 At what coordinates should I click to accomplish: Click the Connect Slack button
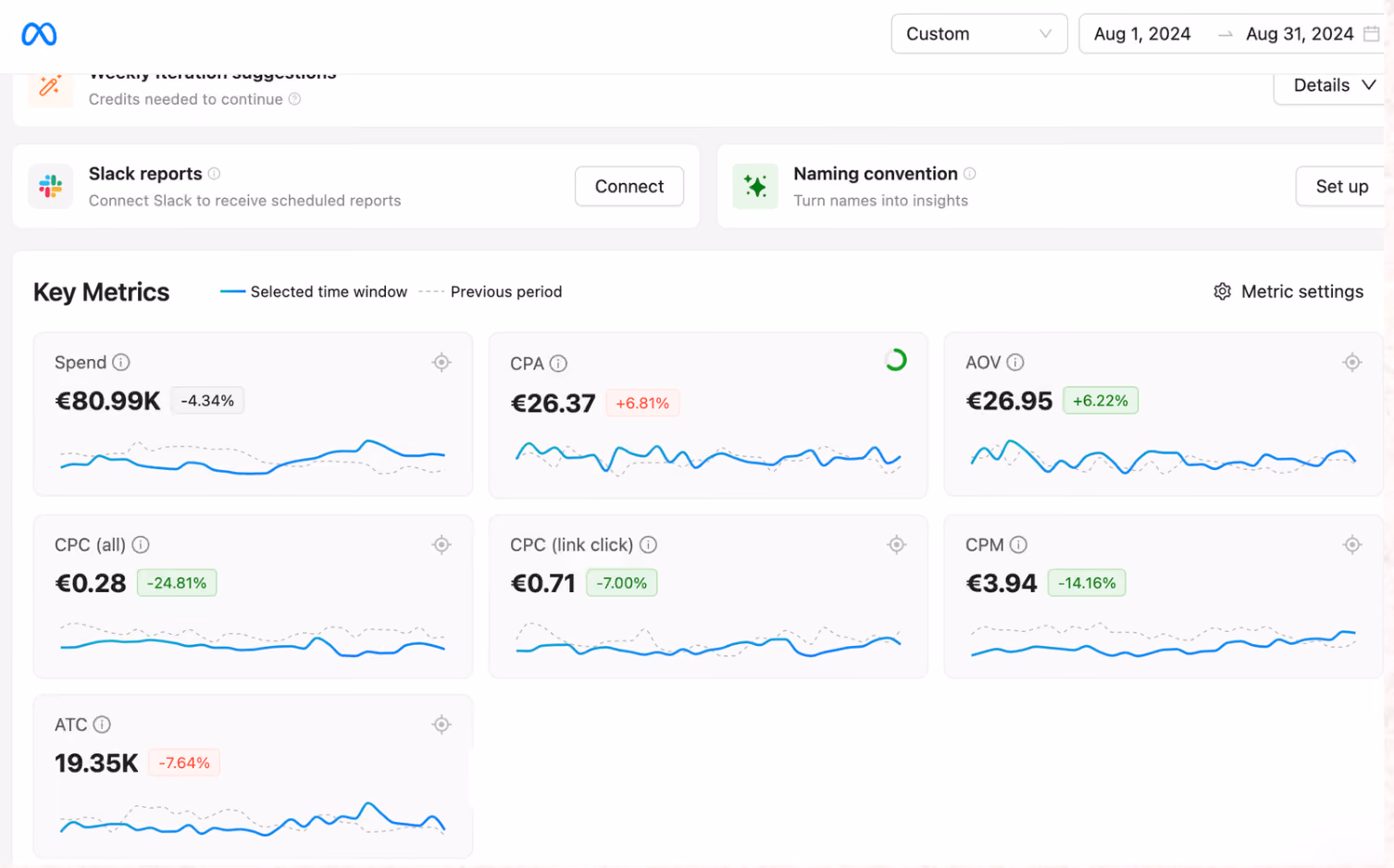pyautogui.click(x=629, y=186)
